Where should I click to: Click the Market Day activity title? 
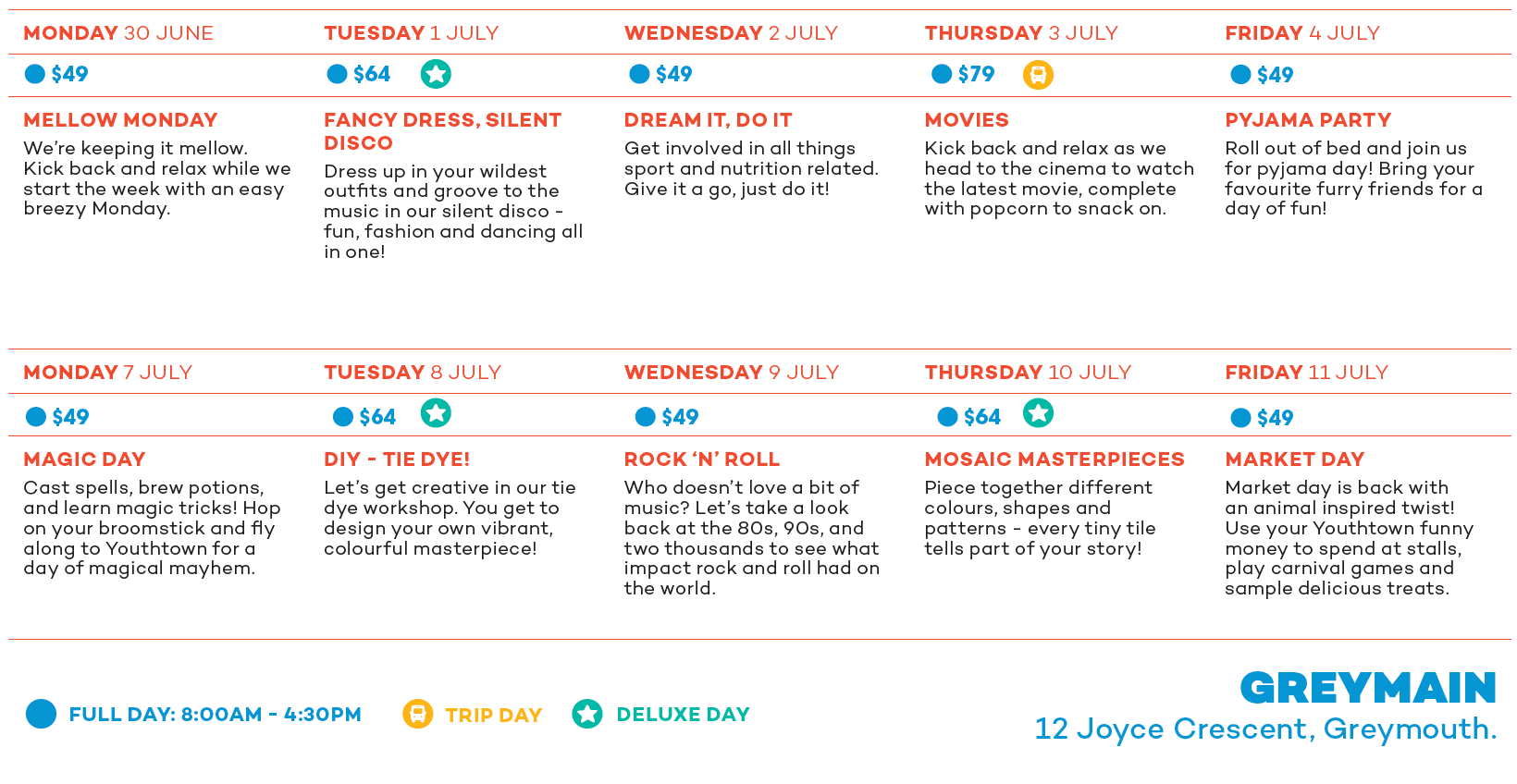point(1295,459)
